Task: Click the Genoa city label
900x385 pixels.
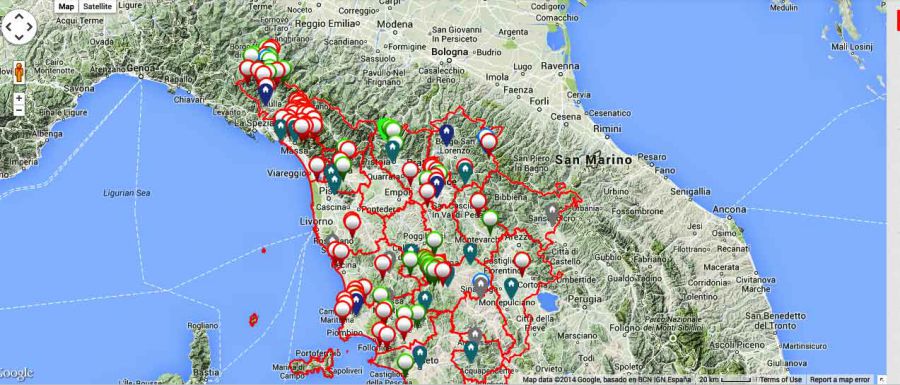Action: (x=142, y=67)
